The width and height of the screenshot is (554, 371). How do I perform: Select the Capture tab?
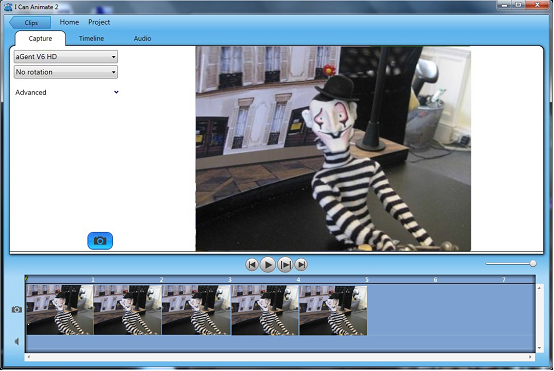coord(40,38)
